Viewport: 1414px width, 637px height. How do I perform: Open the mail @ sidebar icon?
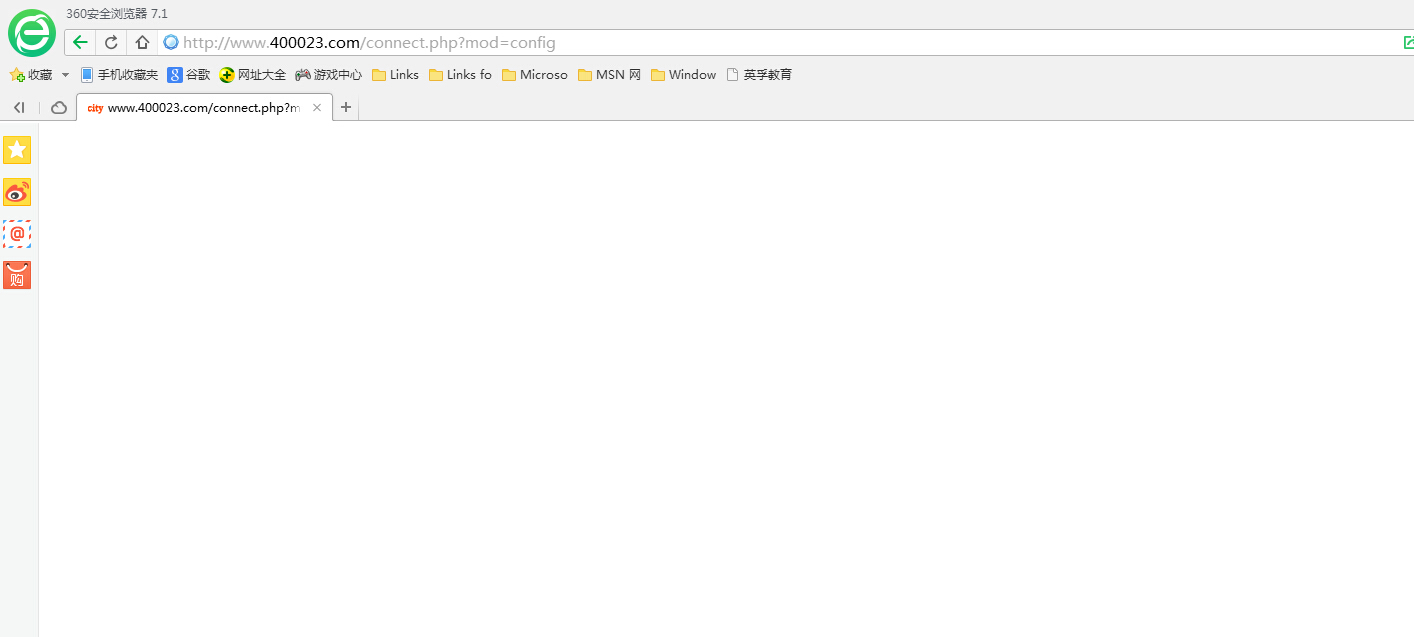coord(17,234)
